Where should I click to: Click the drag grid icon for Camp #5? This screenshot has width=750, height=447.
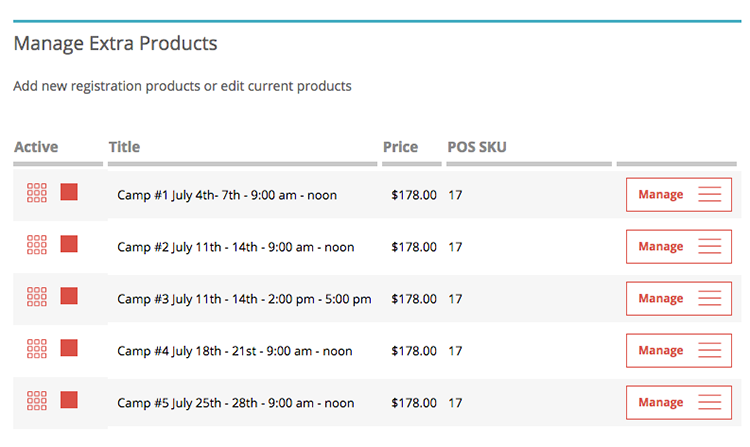click(37, 401)
